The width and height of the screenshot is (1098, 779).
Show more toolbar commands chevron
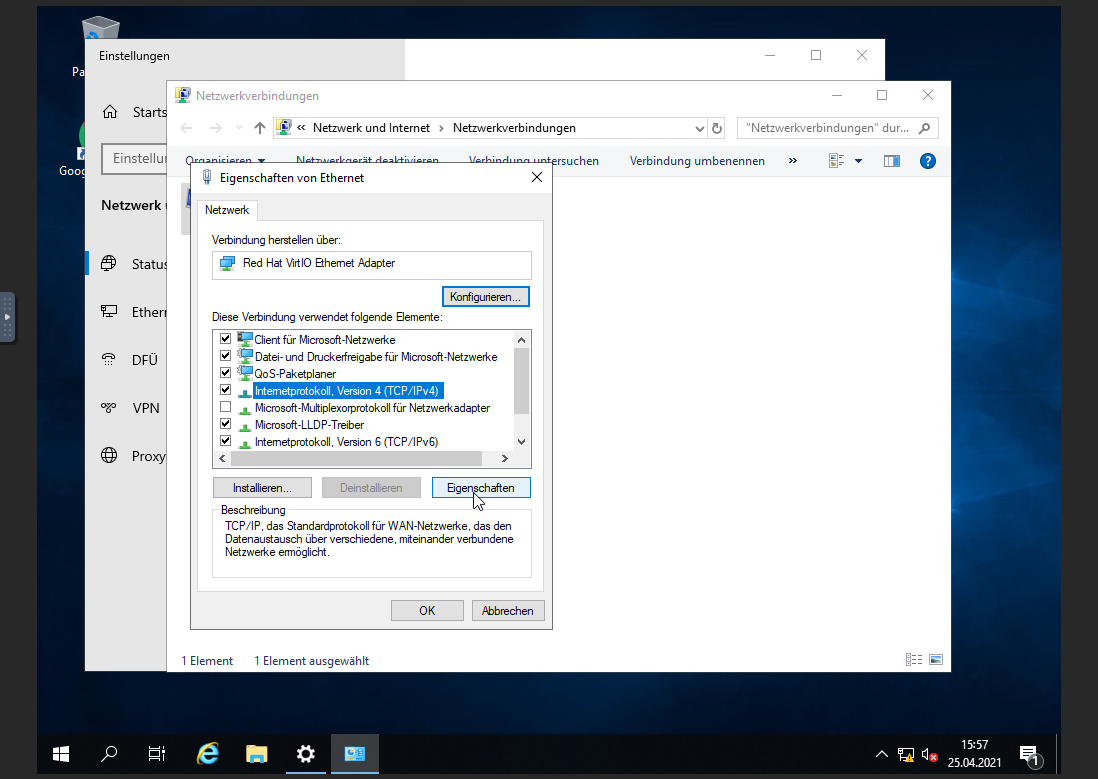click(x=793, y=160)
